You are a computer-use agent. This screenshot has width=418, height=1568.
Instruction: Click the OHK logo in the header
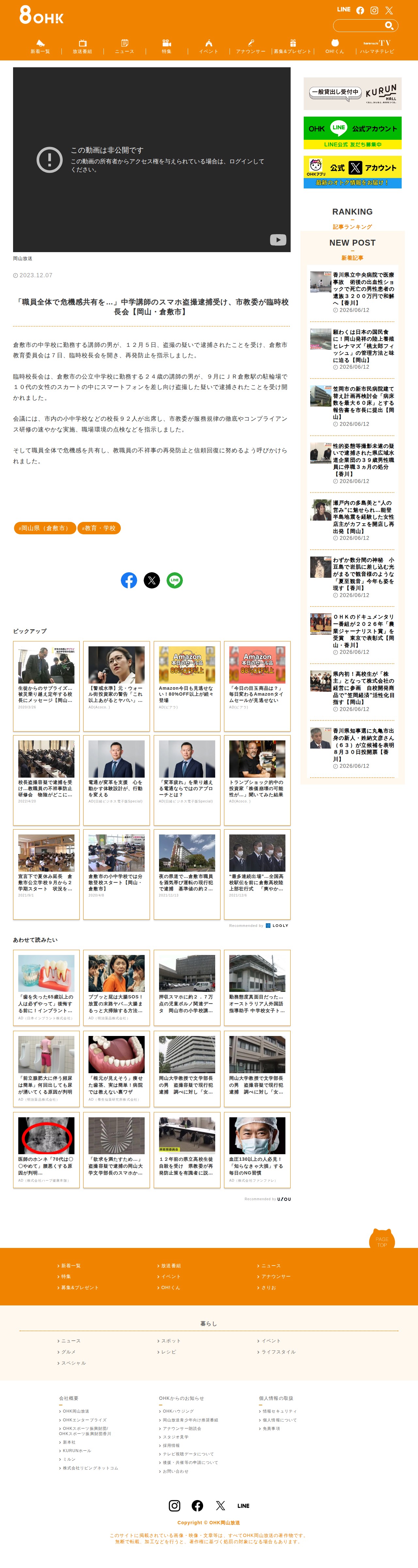coord(41,15)
